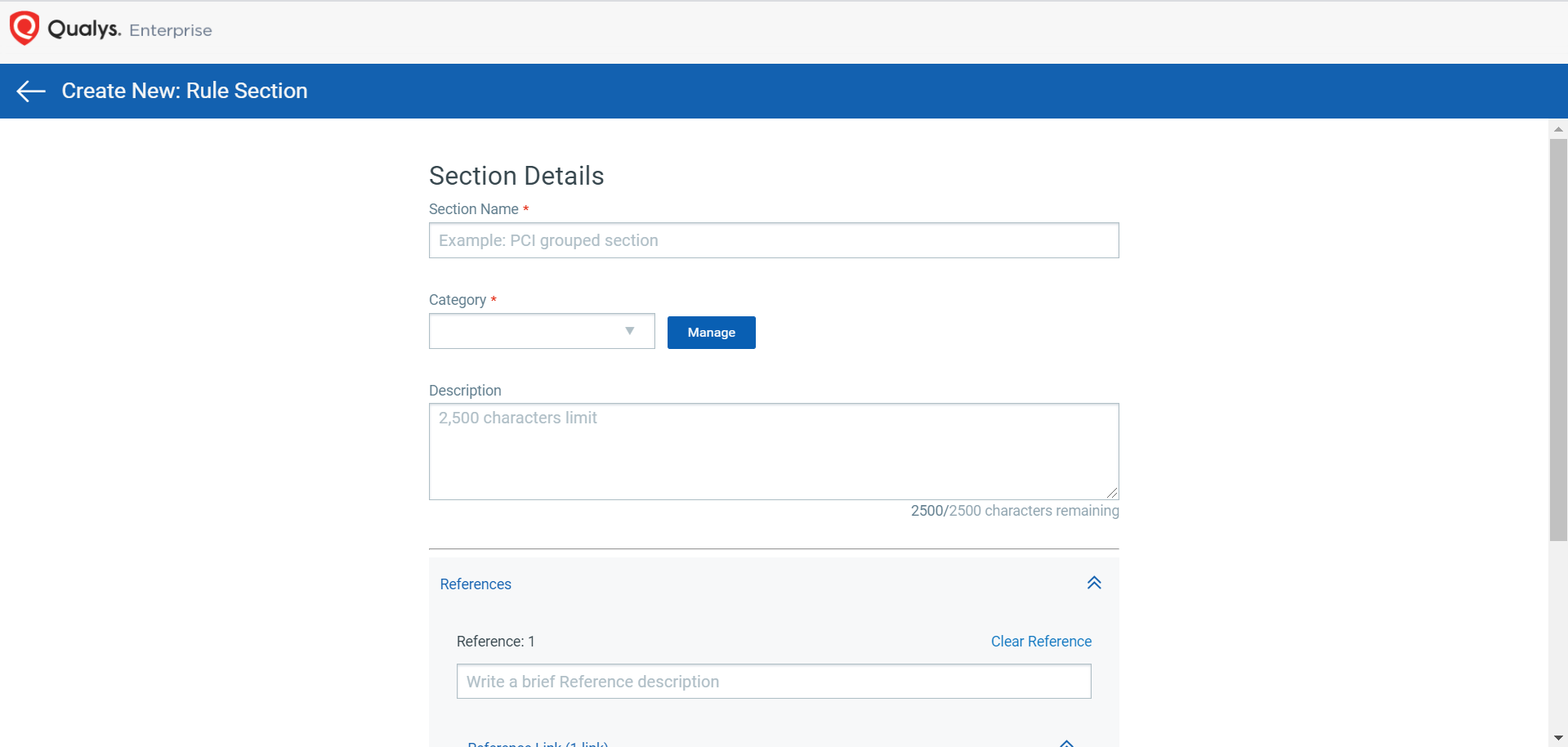Click the Clear Reference link
The width and height of the screenshot is (1568, 747).
(x=1041, y=642)
